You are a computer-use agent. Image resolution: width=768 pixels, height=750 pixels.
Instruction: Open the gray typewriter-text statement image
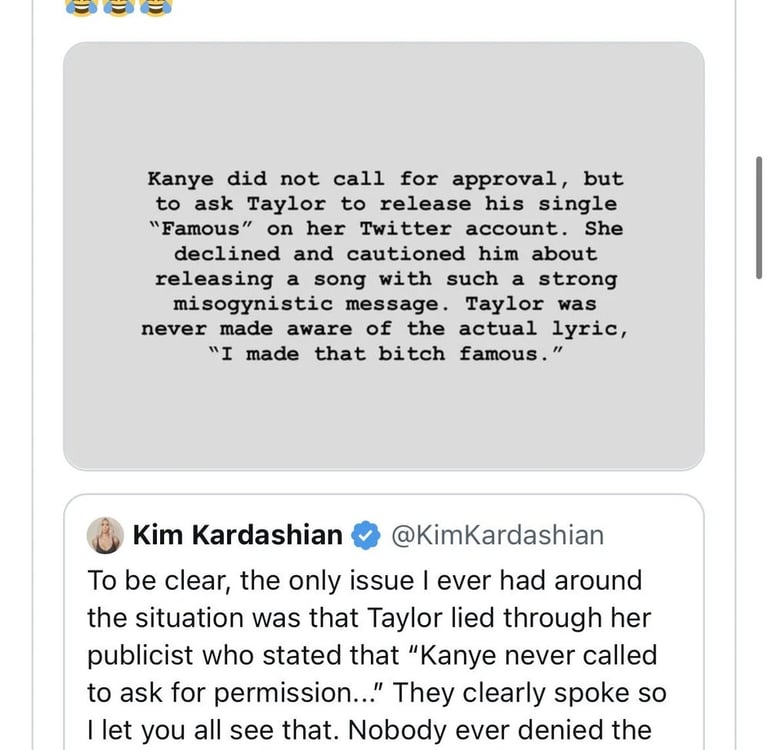384,256
